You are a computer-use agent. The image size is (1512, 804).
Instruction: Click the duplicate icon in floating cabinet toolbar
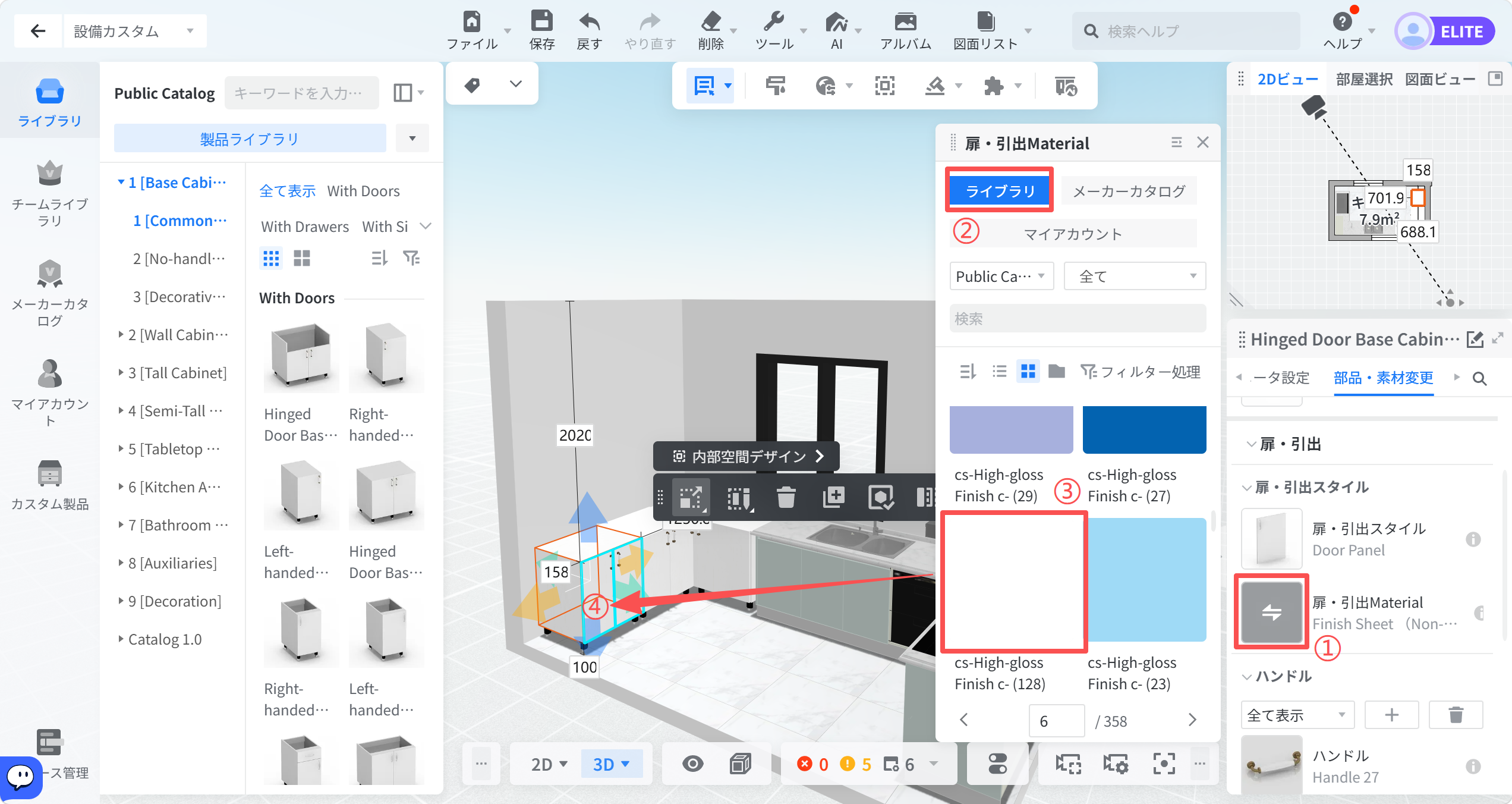click(x=833, y=497)
